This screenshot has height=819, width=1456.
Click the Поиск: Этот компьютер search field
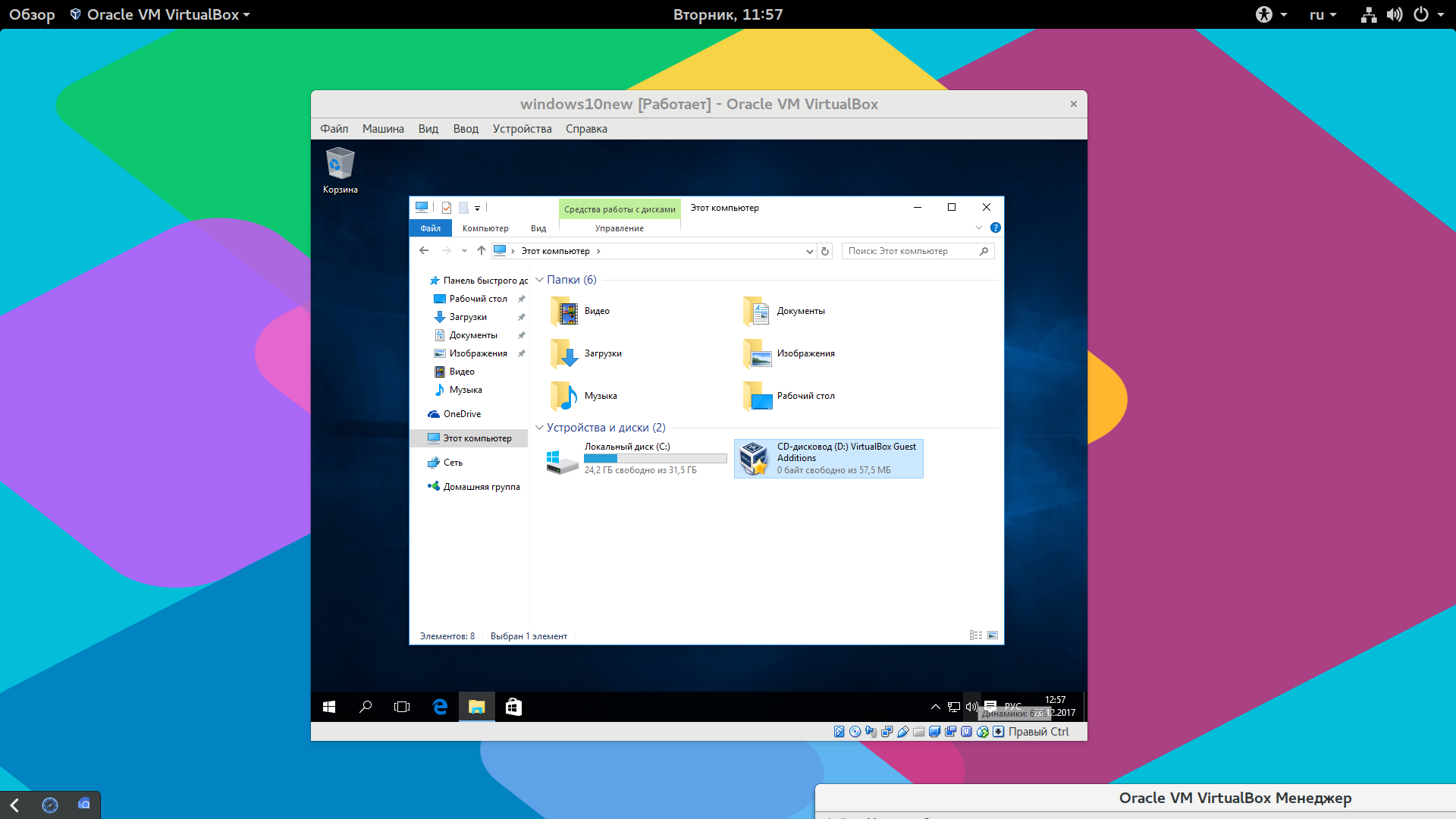click(x=918, y=251)
